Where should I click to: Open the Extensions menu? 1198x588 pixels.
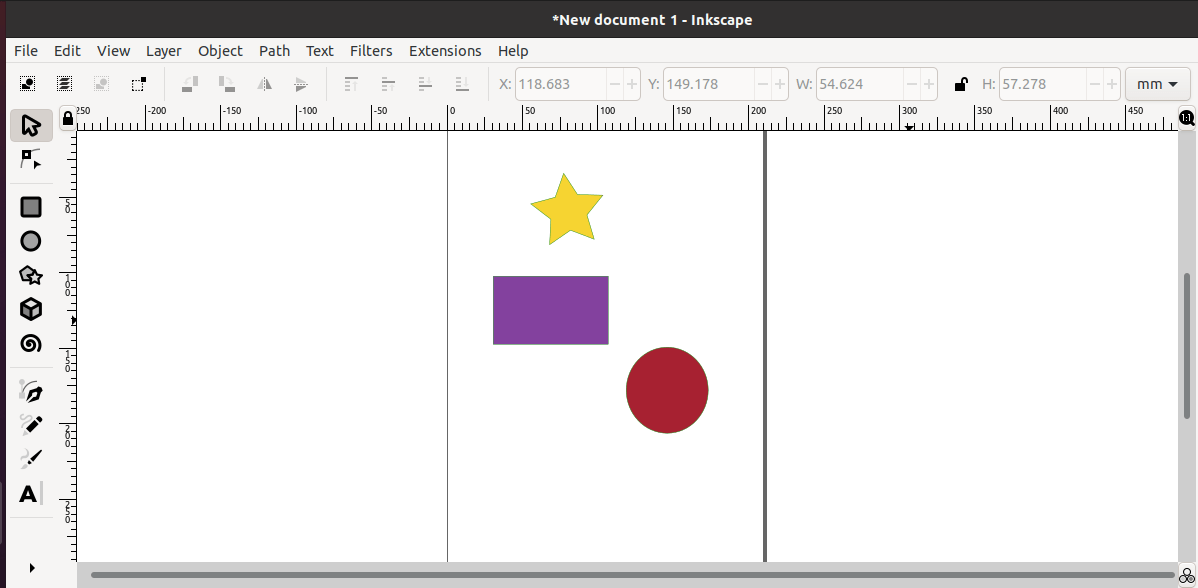click(445, 51)
